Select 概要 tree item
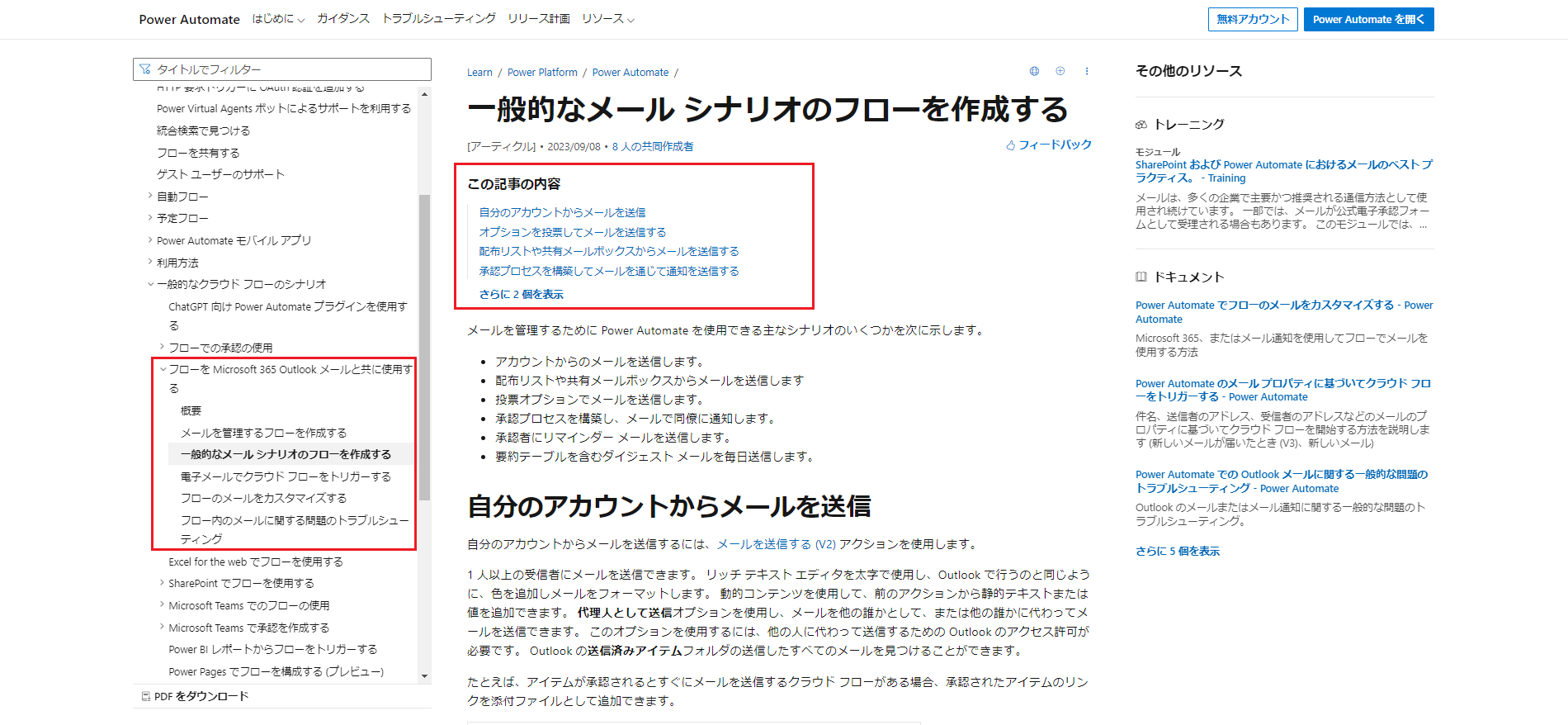This screenshot has width=1568, height=725. tap(191, 410)
